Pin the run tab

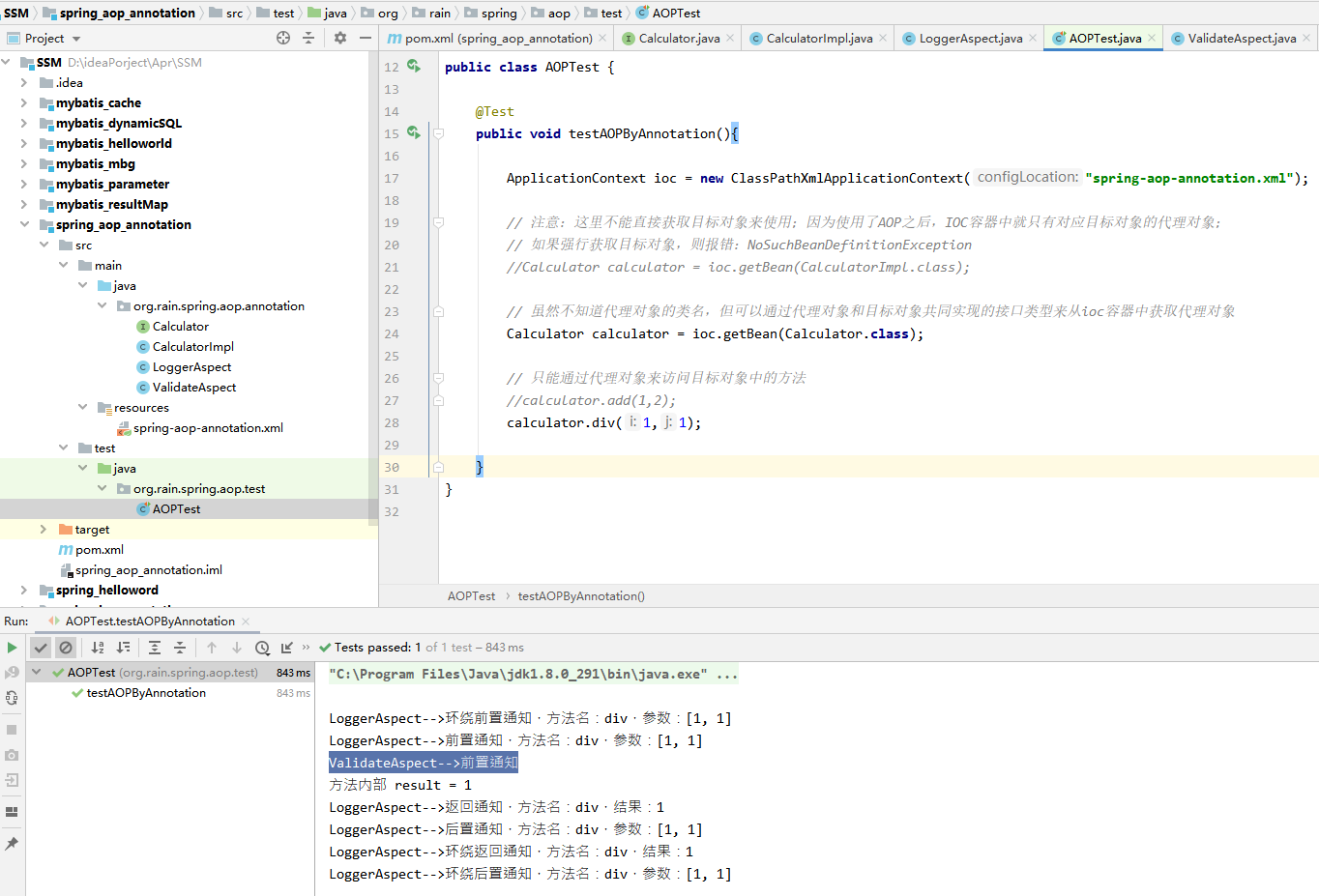[12, 844]
